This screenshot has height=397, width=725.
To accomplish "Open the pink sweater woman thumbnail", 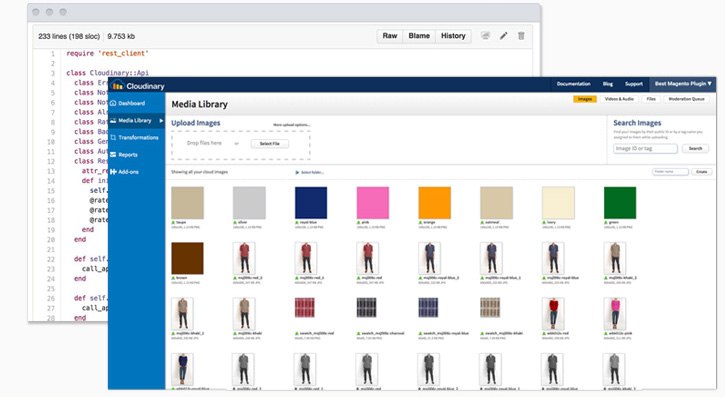I will tap(615, 314).
